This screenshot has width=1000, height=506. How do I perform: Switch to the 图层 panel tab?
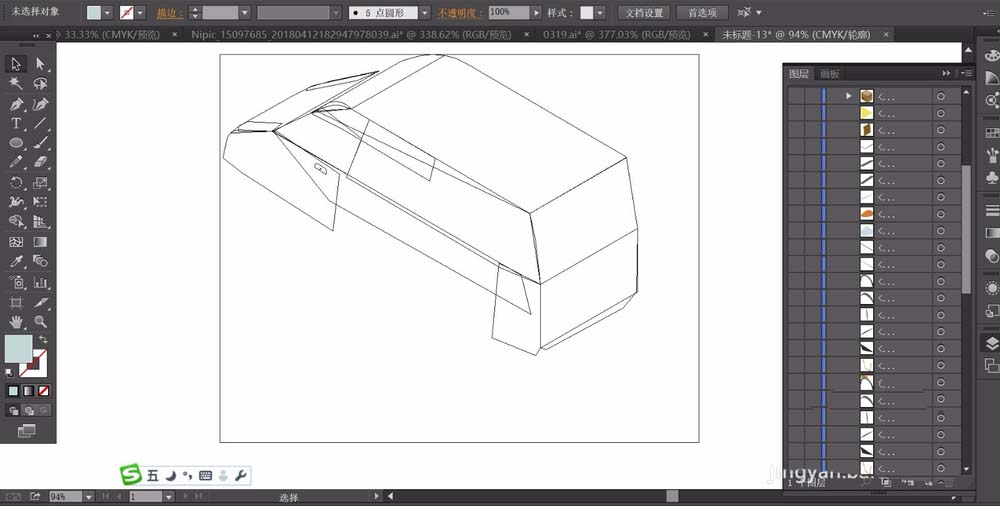point(798,73)
